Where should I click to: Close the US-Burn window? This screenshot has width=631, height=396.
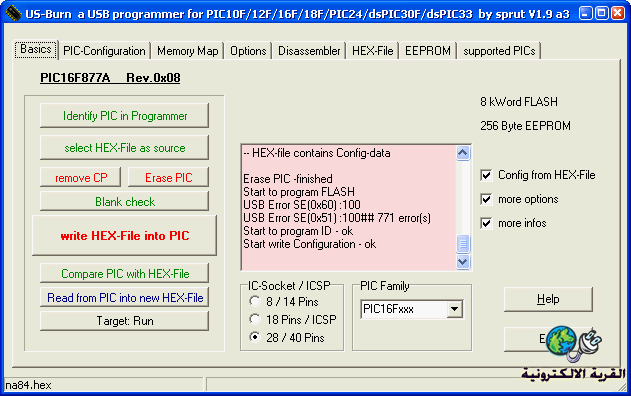618,13
